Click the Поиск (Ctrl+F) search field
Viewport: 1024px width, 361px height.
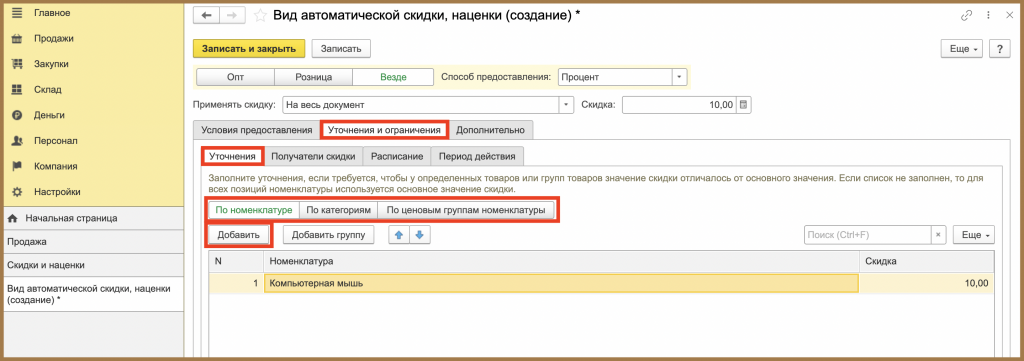tap(867, 235)
